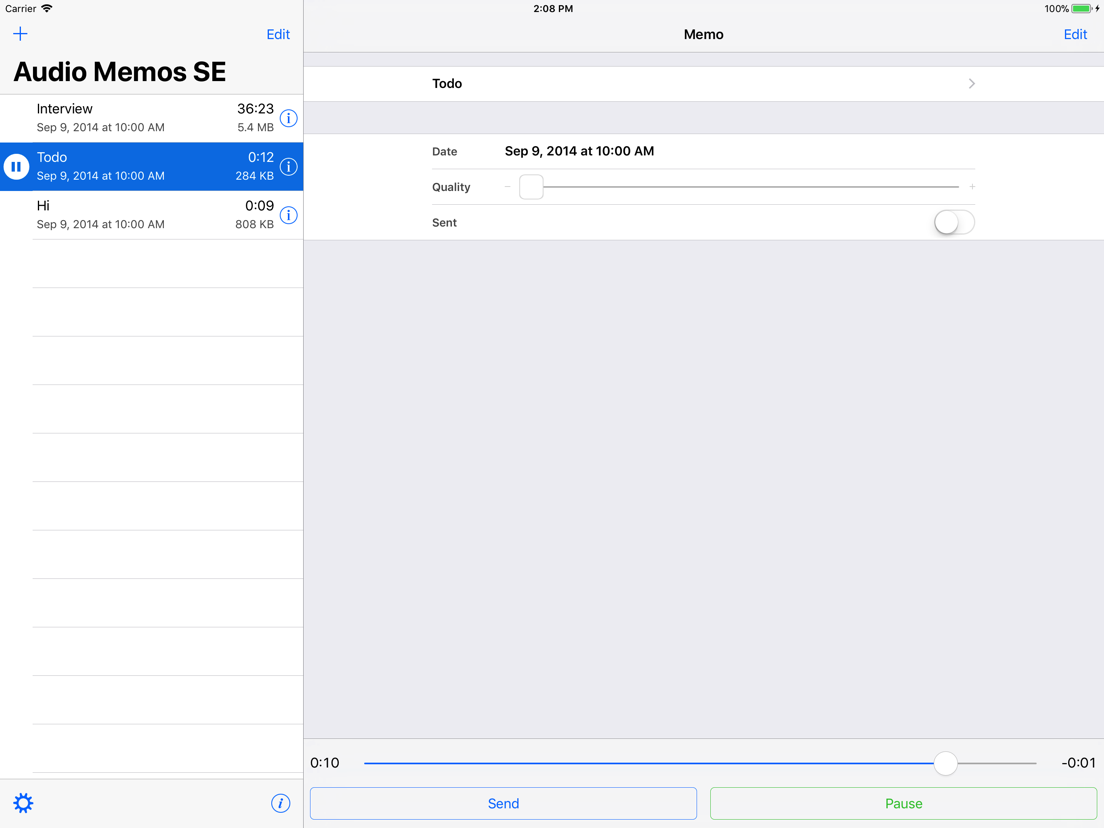Add a new memo with plus icon
The width and height of the screenshot is (1104, 828).
click(x=20, y=34)
